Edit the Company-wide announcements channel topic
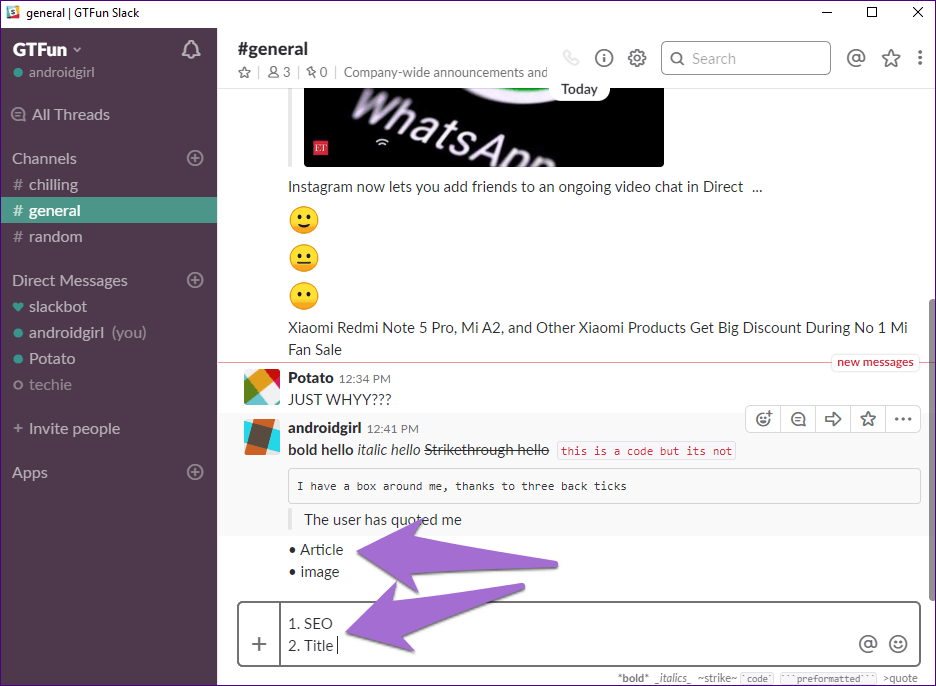This screenshot has height=686, width=936. (445, 72)
